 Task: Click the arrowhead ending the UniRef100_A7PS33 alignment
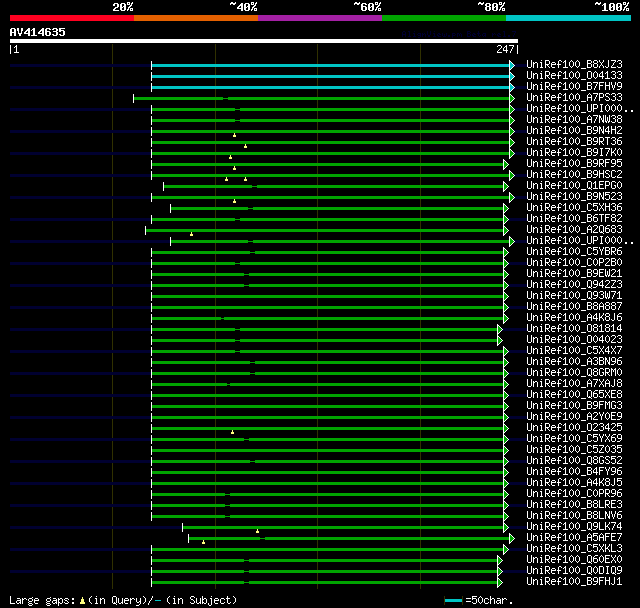click(x=512, y=98)
